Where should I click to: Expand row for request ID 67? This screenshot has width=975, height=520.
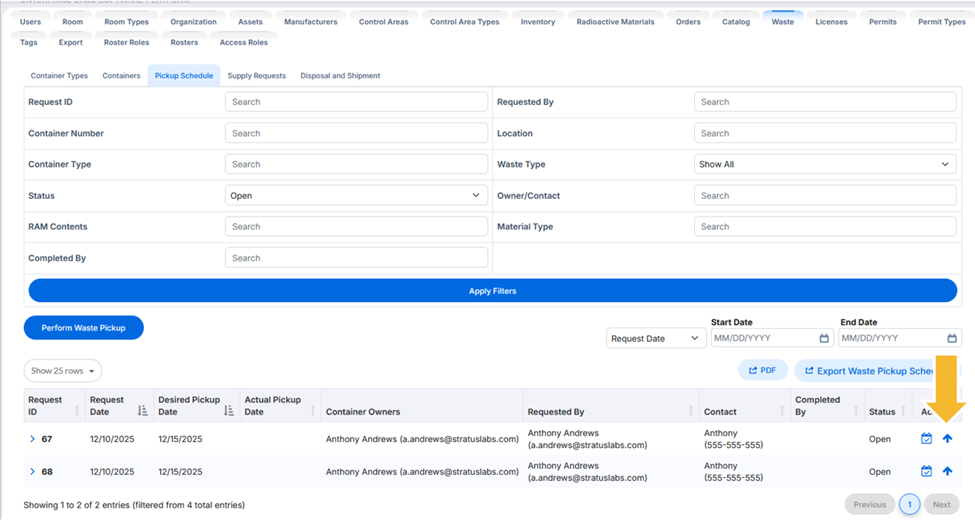click(32, 439)
